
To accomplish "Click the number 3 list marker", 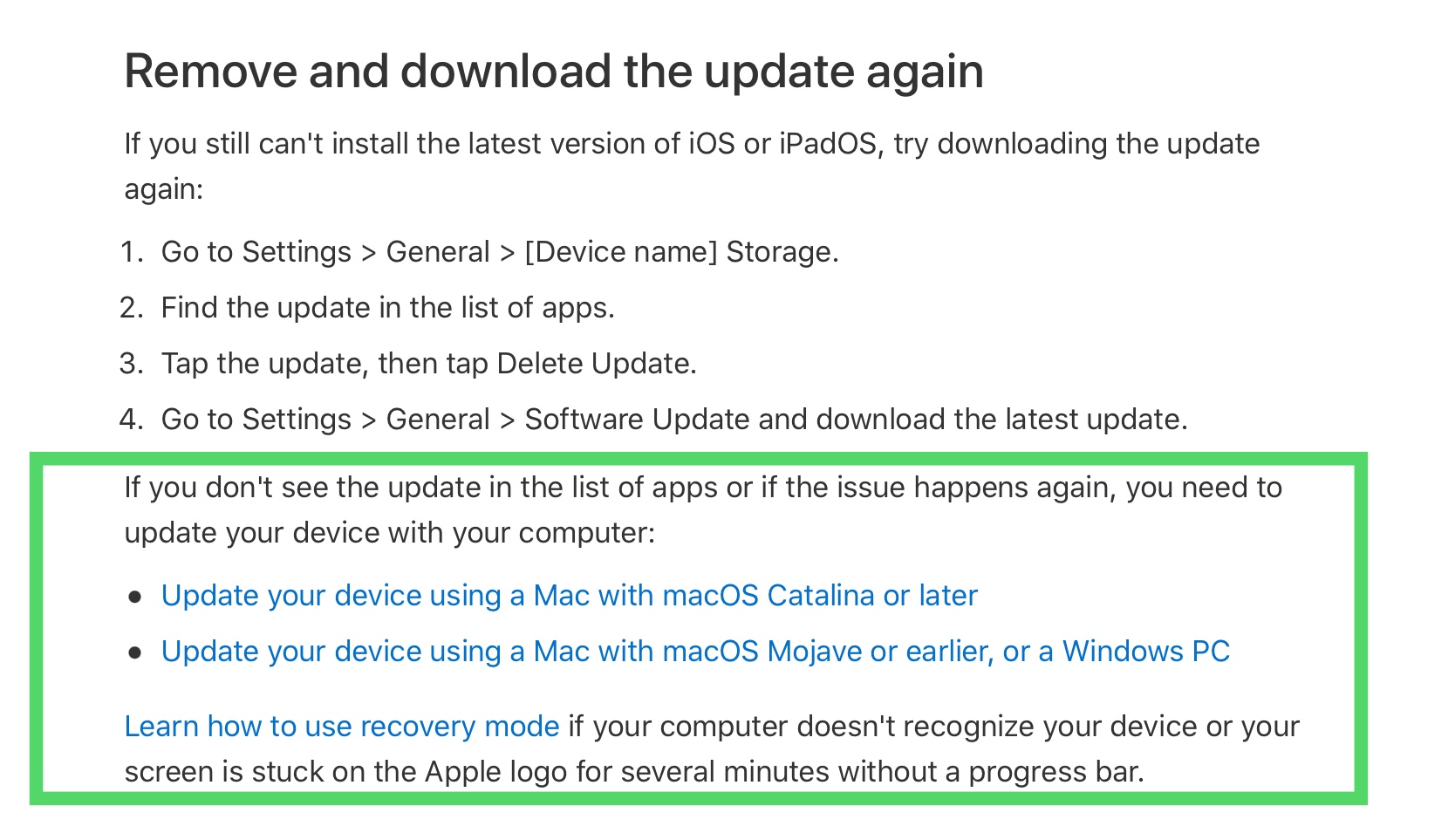I will pyautogui.click(x=131, y=364).
